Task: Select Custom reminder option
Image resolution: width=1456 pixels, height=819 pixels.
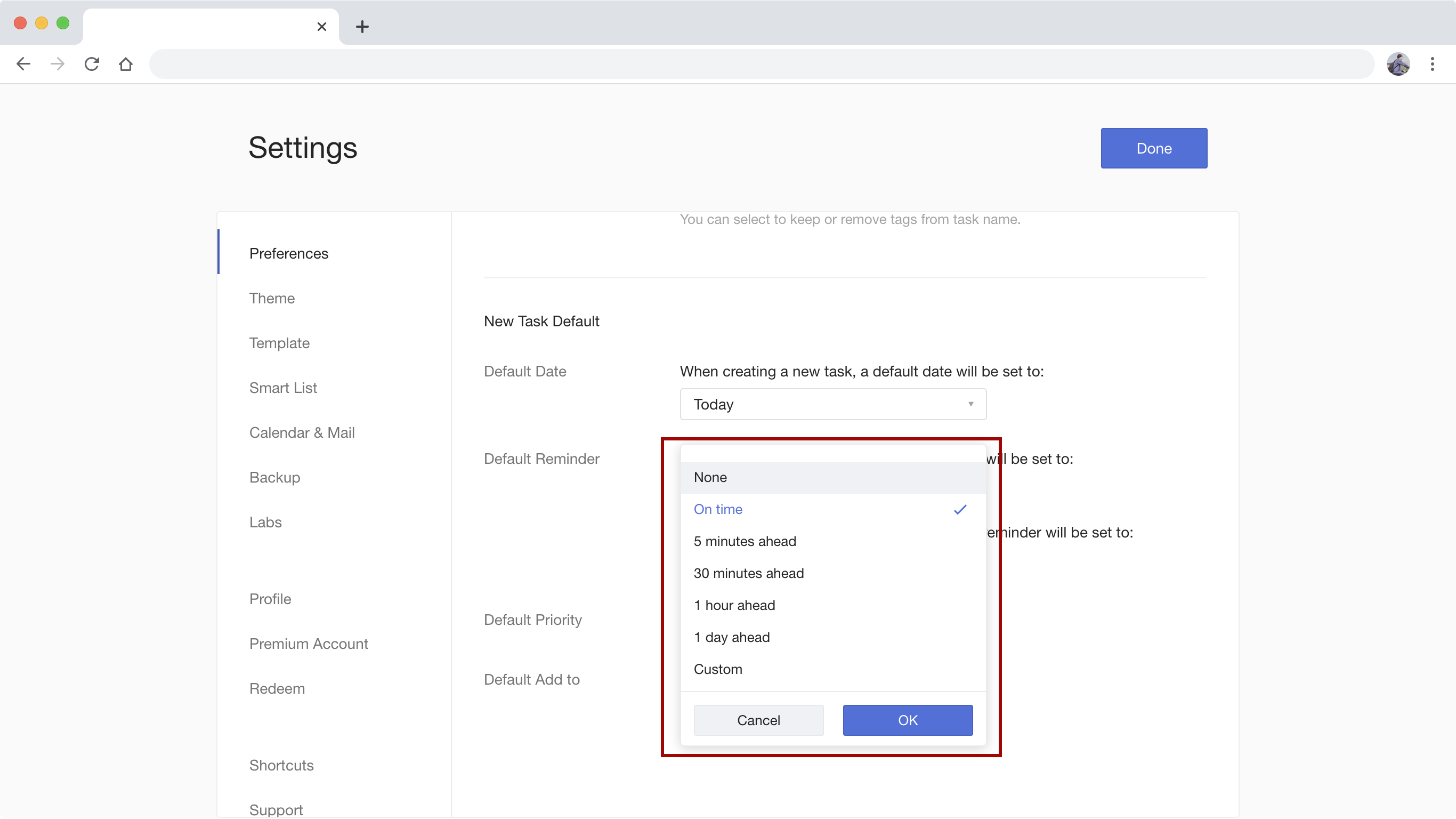Action: click(x=718, y=668)
